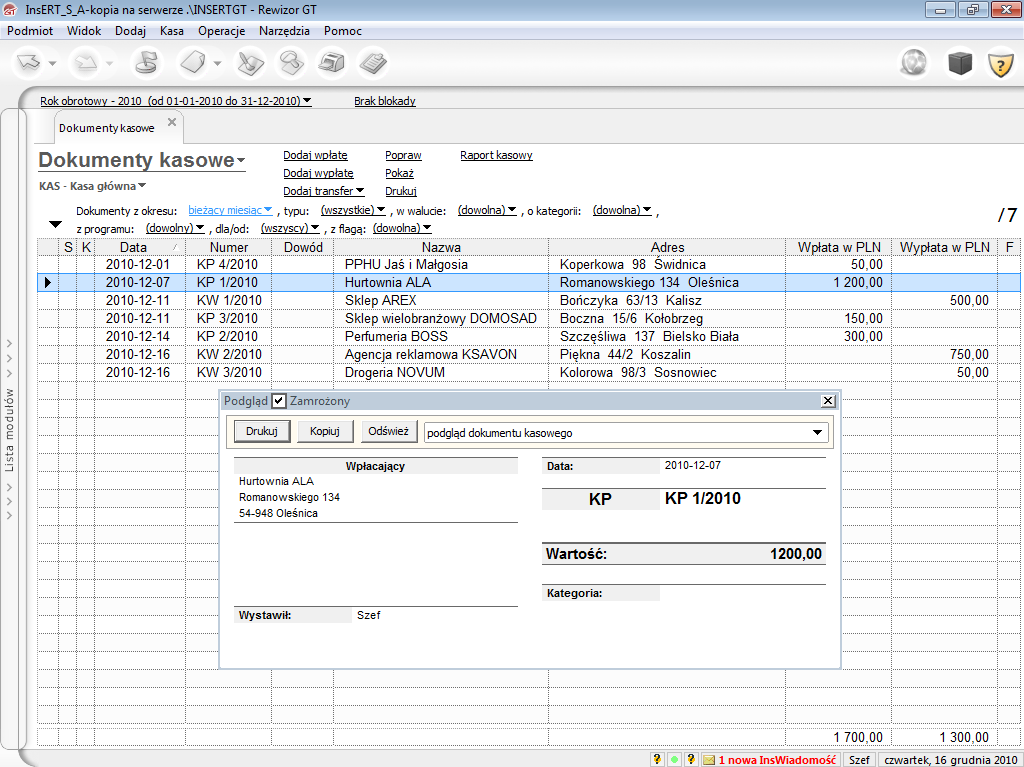Click the paintbrush edit icon in the toolbar
The height and width of the screenshot is (767, 1024).
point(249,63)
